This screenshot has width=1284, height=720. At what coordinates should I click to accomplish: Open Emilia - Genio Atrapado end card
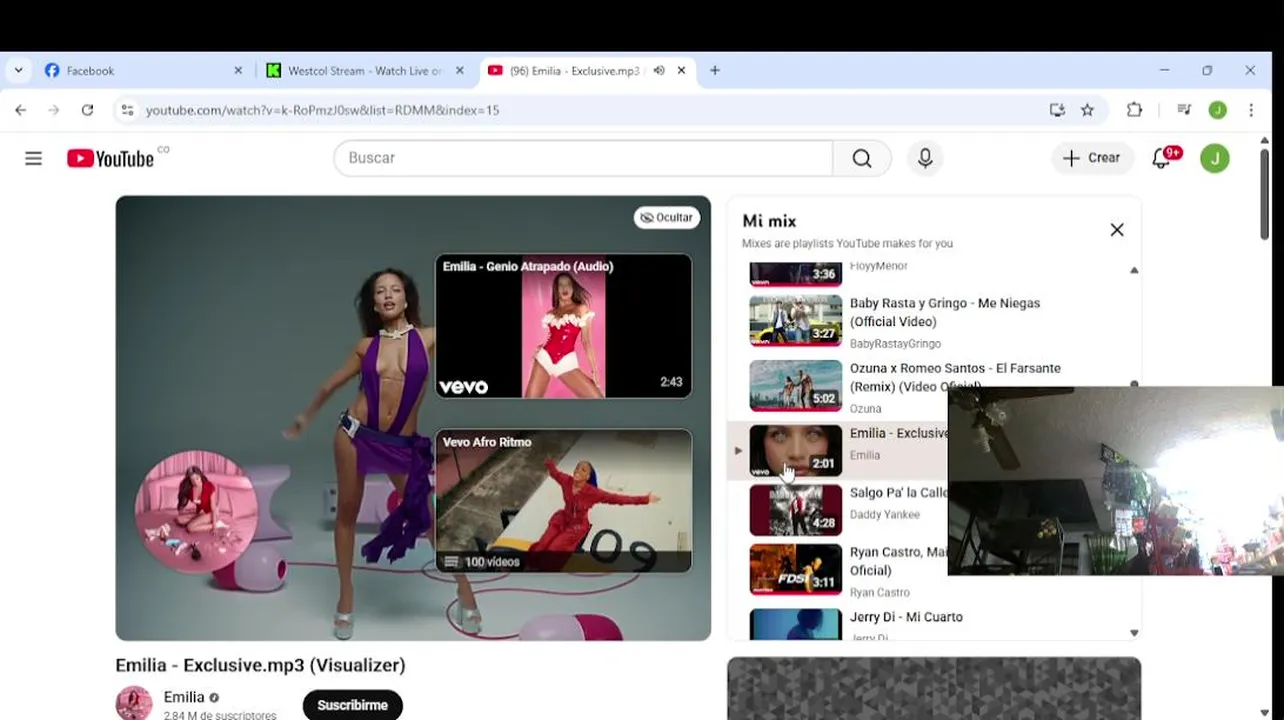[x=563, y=326]
